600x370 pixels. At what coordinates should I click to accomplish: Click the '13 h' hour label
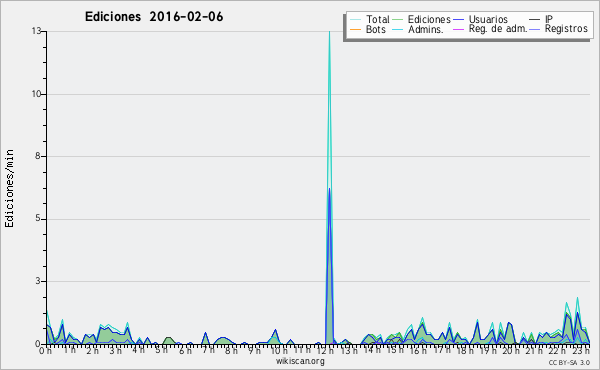pyautogui.click(x=349, y=350)
